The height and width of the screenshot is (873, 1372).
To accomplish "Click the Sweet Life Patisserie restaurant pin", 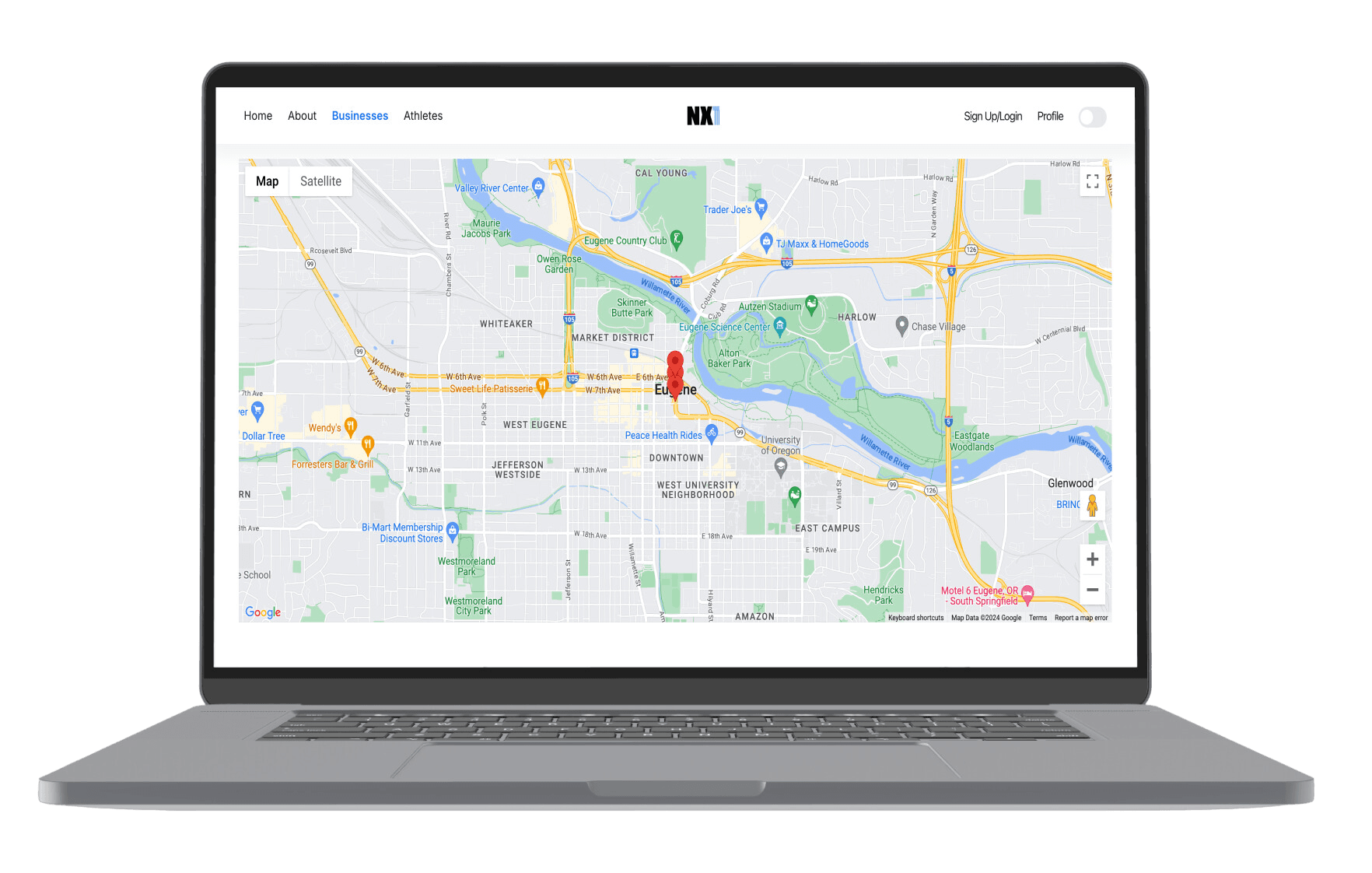I will click(x=542, y=387).
